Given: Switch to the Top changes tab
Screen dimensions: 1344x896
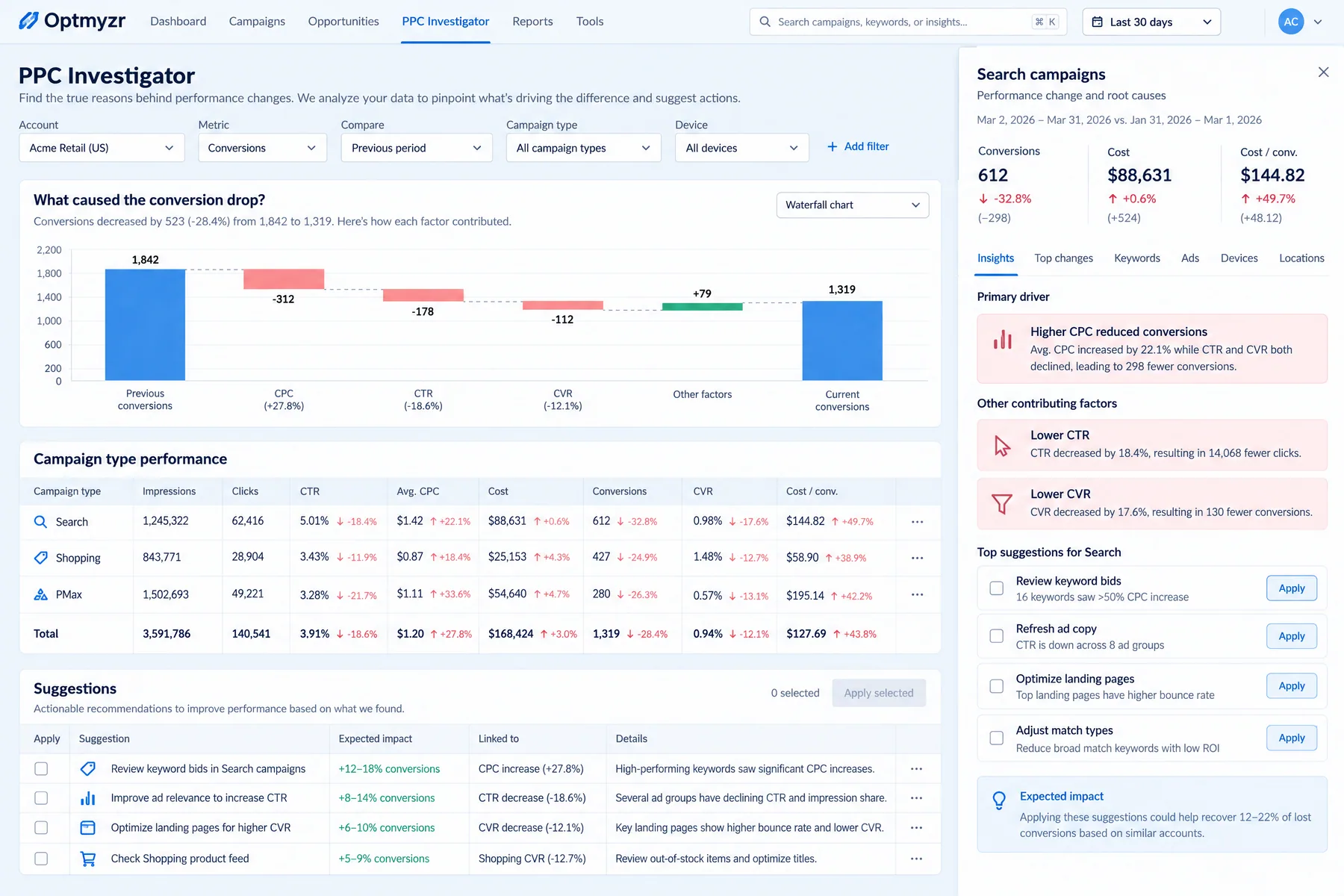Looking at the screenshot, I should 1063,258.
